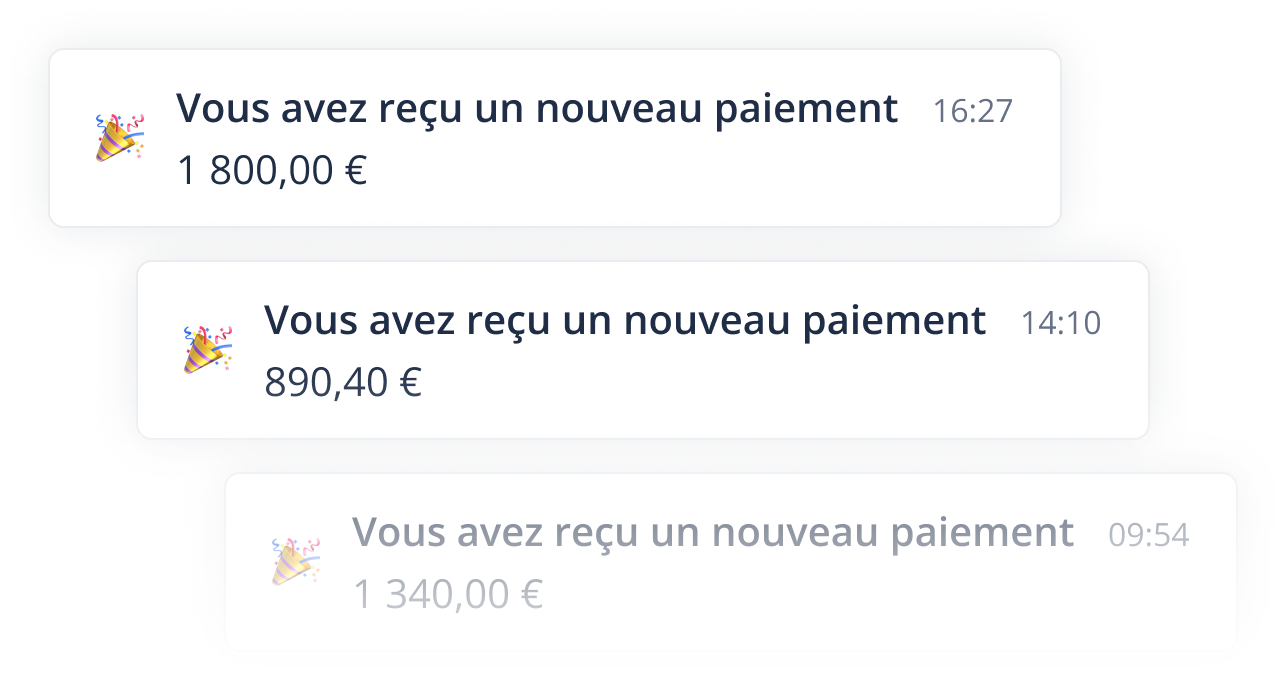The height and width of the screenshot is (700, 1286).
Task: Select the 1 340,00 € amount
Action: (x=447, y=594)
